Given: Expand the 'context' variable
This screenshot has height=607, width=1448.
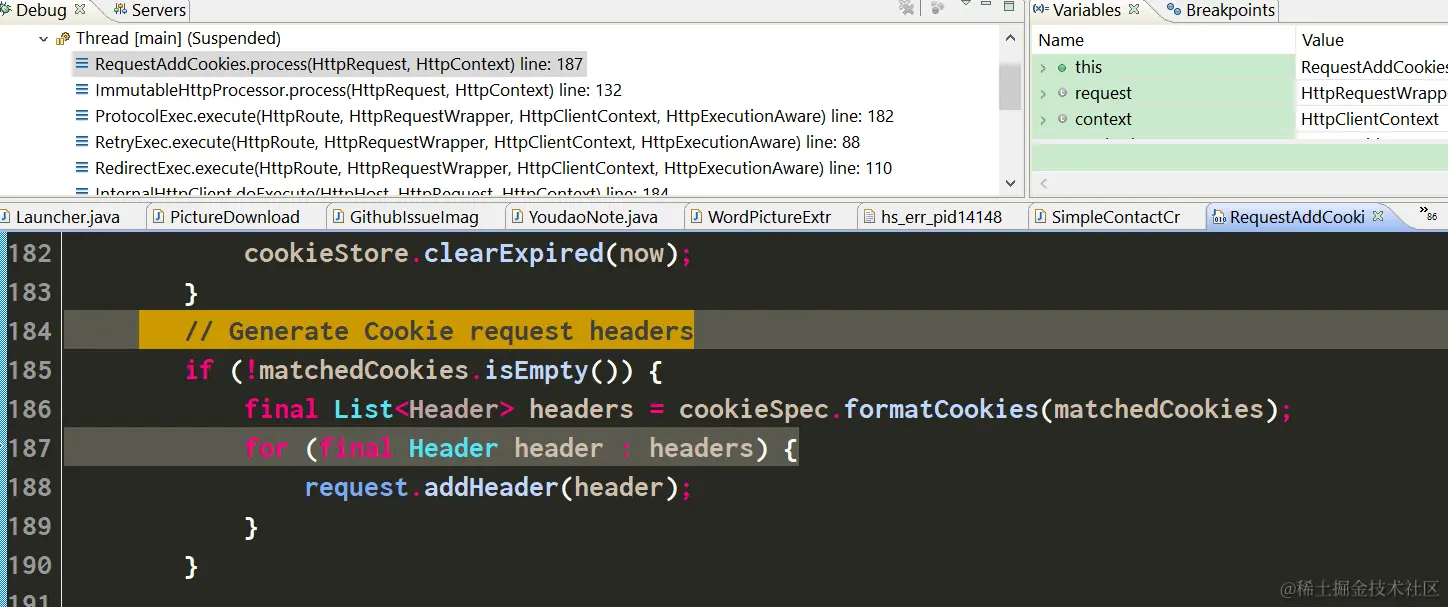Looking at the screenshot, I should tap(1043, 120).
